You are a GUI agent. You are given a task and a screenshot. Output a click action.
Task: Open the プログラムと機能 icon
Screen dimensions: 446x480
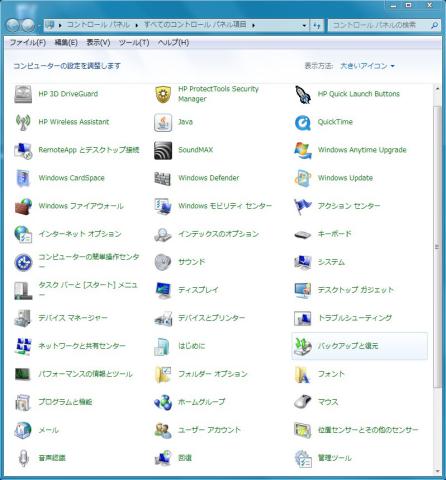[x=23, y=402]
